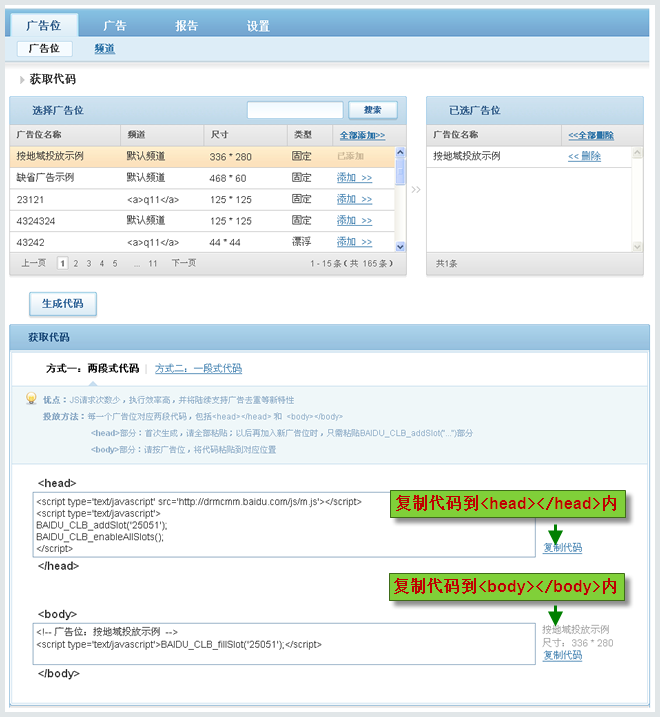This screenshot has height=717, width=660.
Task: Go to page 5 in pagination
Action: pos(115,263)
